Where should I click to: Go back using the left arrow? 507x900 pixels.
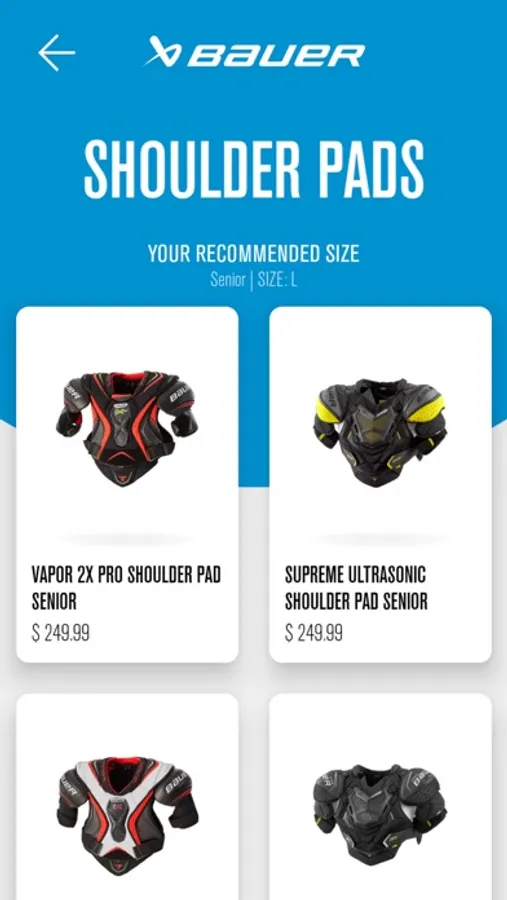click(56, 53)
